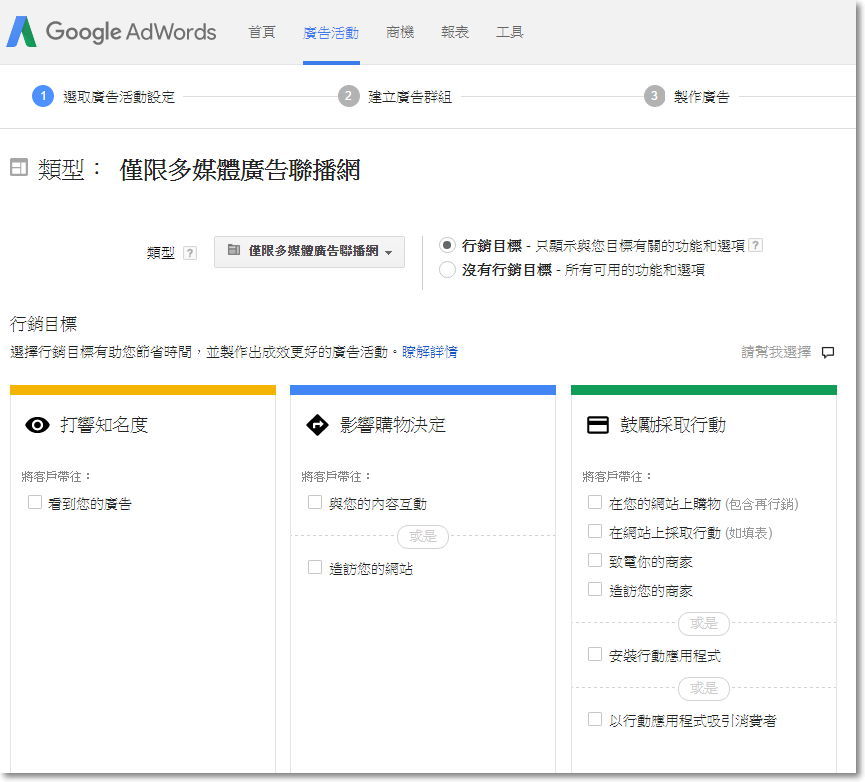Viewport: 865px width, 782px height.
Task: Click the speech bubble icon beside 請幫我選擇
Action: coord(827,352)
